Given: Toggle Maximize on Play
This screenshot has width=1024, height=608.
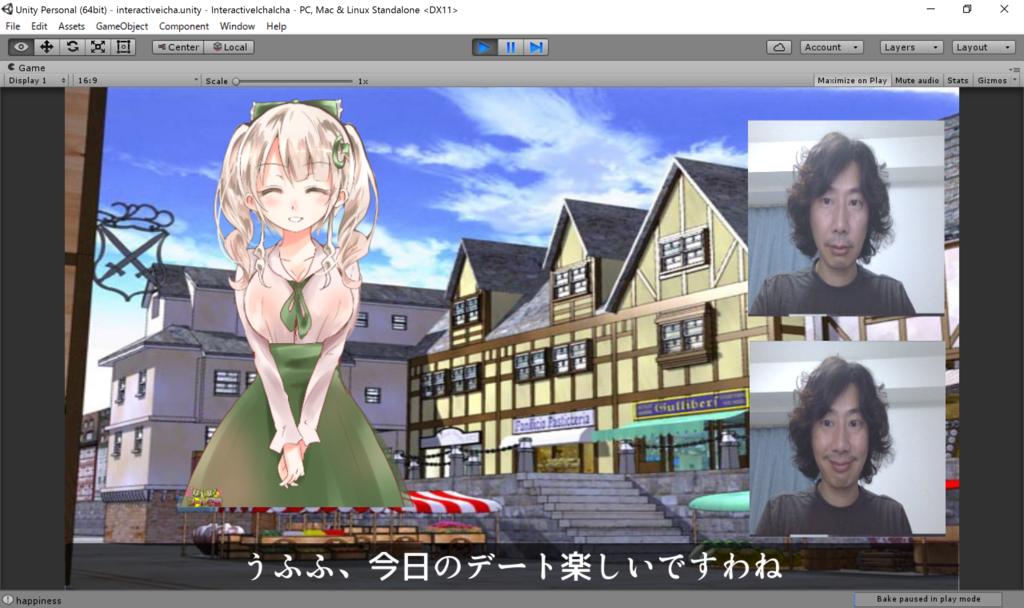Looking at the screenshot, I should tap(852, 80).
